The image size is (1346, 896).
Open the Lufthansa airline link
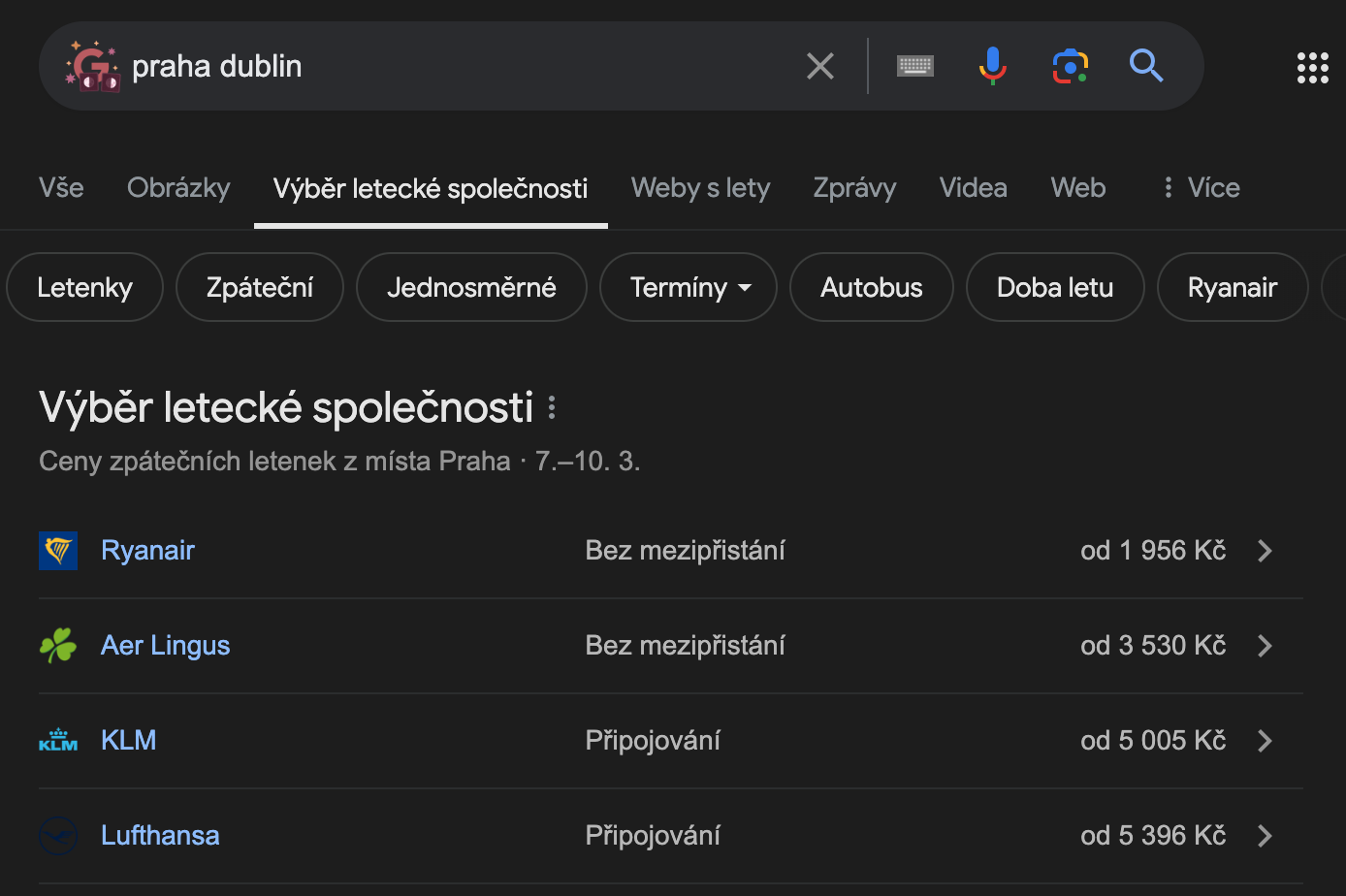pos(160,836)
